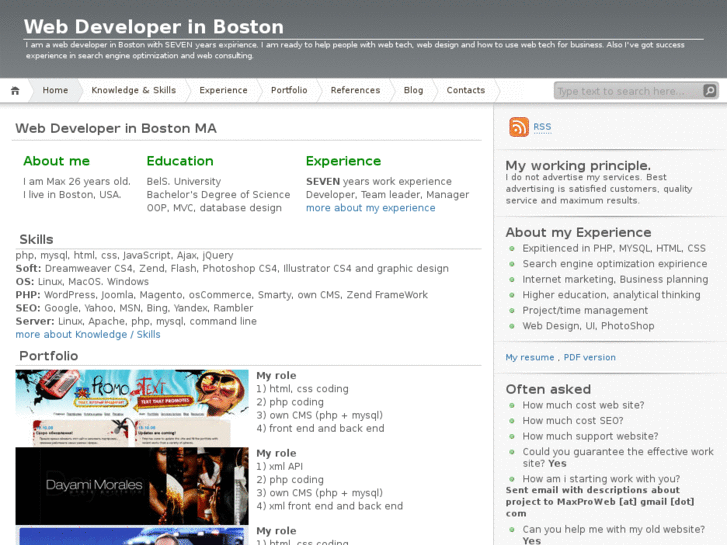
Task: Open the blue portfolio thumbnail at bottom
Action: 132,536
